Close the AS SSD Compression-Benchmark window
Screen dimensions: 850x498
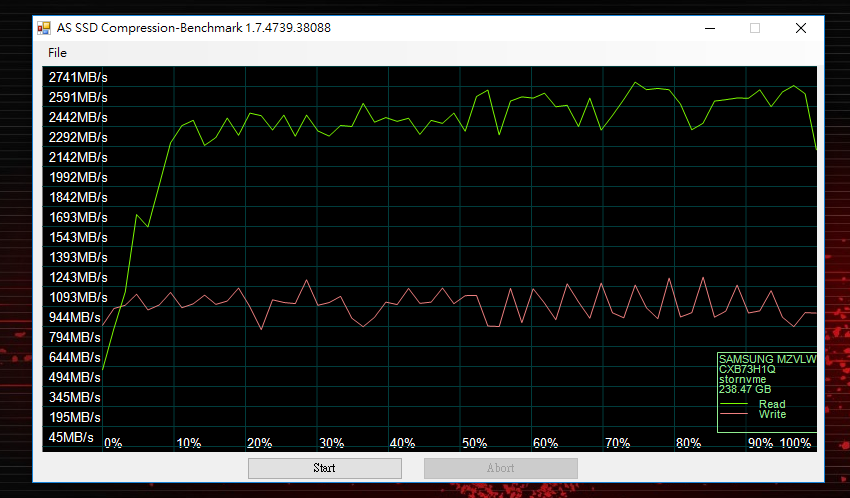[801, 28]
